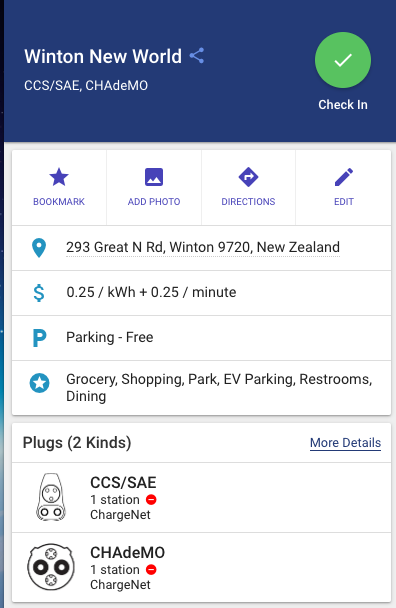Click the location pin icon
This screenshot has height=608, width=396.
click(x=39, y=248)
